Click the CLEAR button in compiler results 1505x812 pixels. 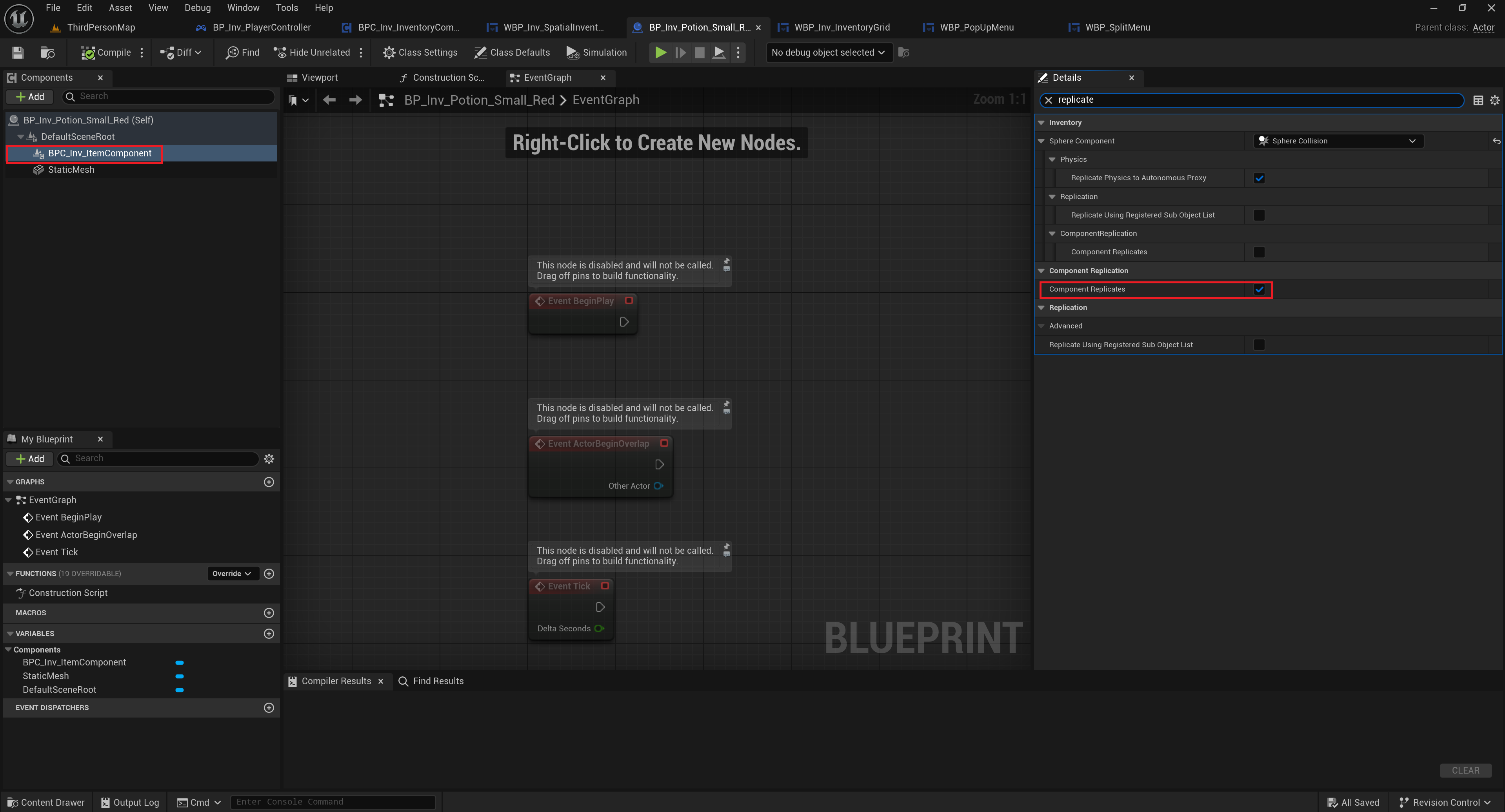click(x=1465, y=770)
